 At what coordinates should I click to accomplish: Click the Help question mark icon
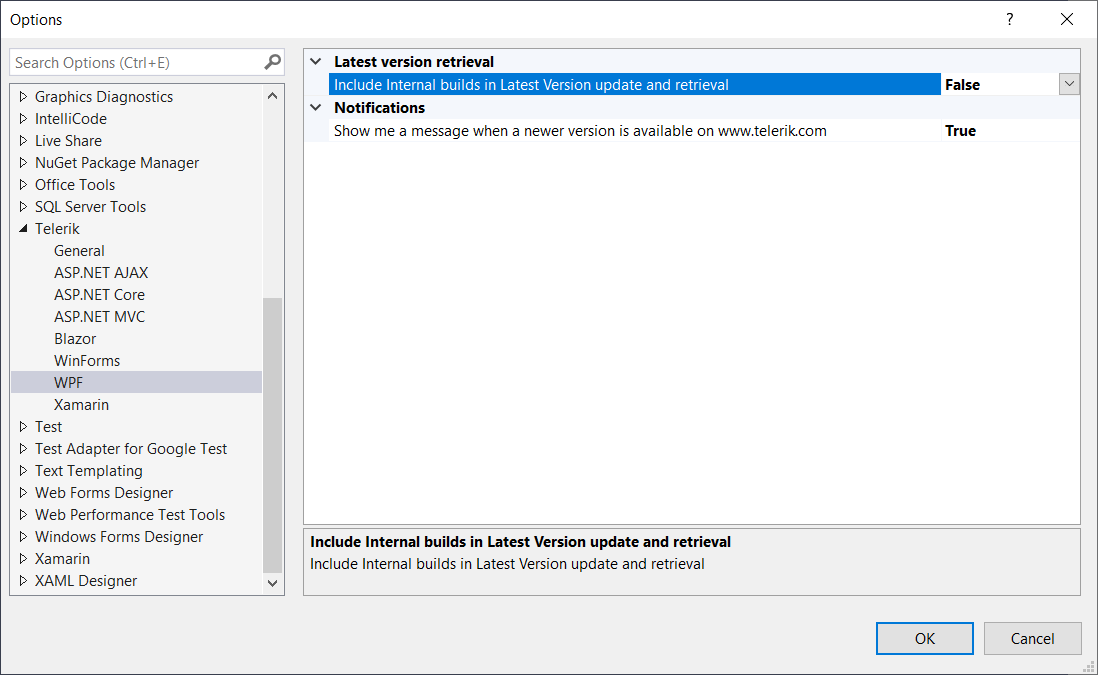click(1009, 19)
